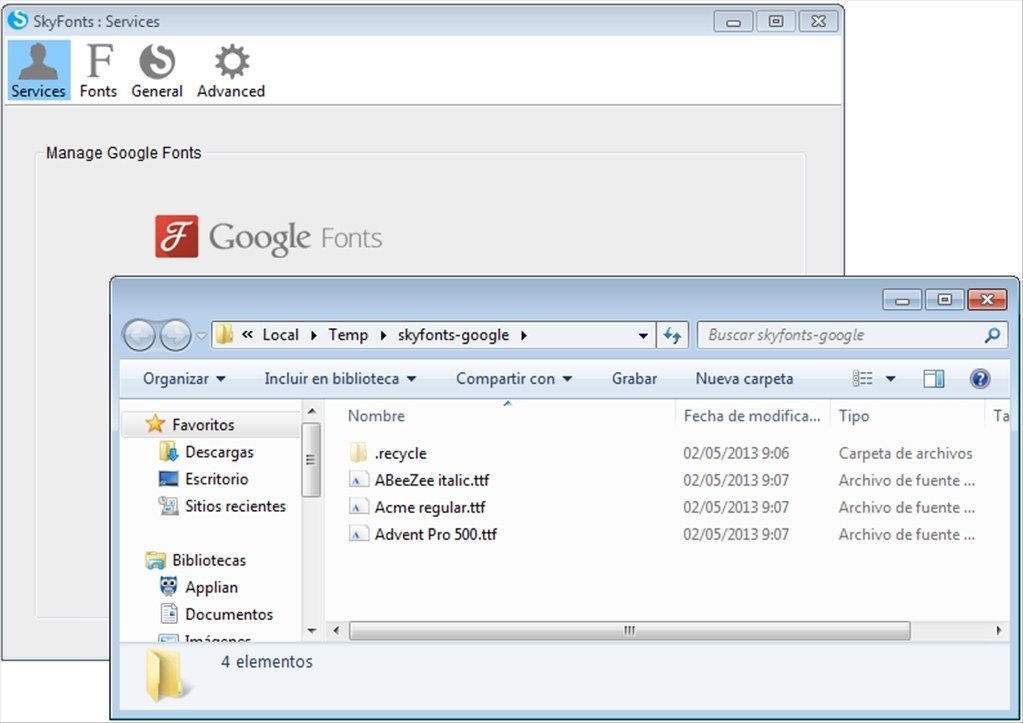Click the change view icon
Viewport: 1023px width, 723px height.
(x=863, y=378)
